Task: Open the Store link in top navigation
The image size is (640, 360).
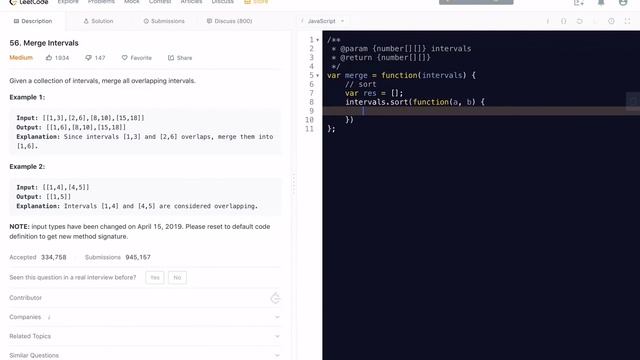Action: 256,2
